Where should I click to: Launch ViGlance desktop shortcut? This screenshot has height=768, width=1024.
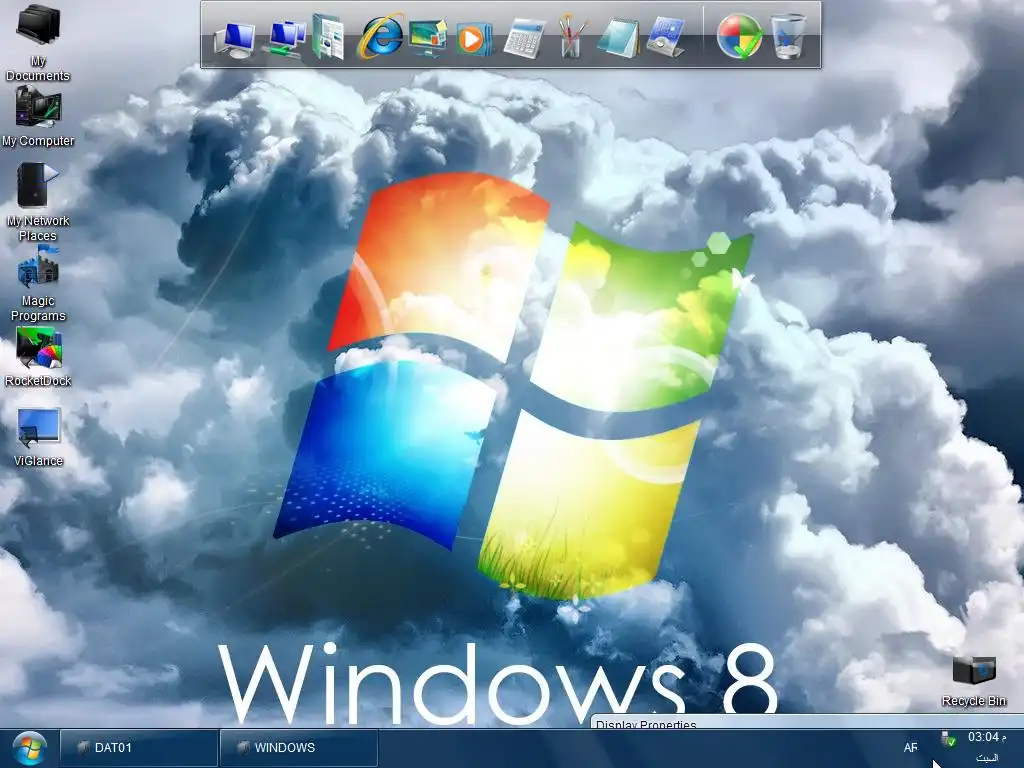tap(38, 436)
